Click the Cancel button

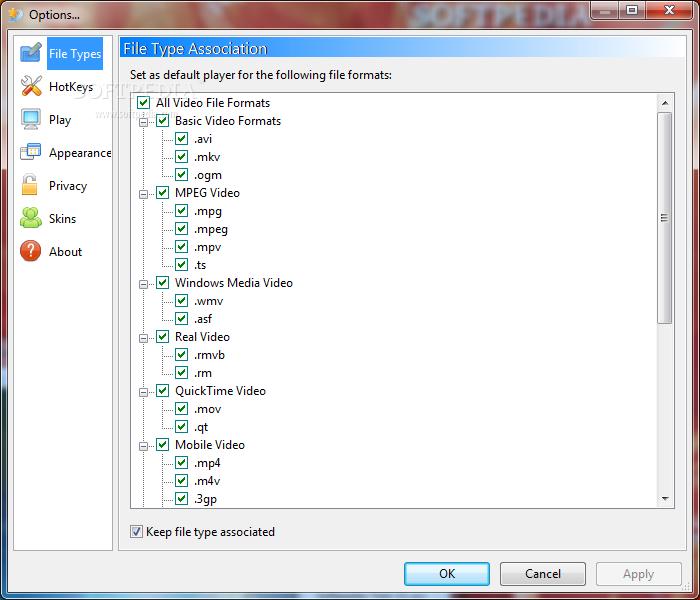[543, 574]
